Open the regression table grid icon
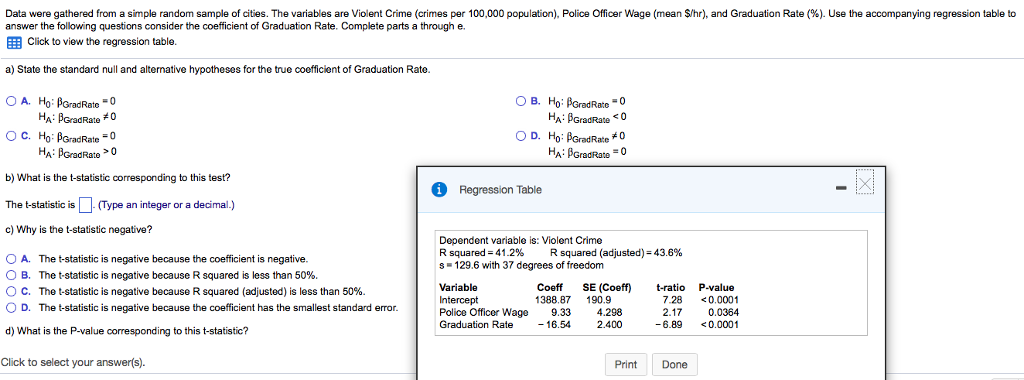This screenshot has height=380, width=1024. point(14,42)
